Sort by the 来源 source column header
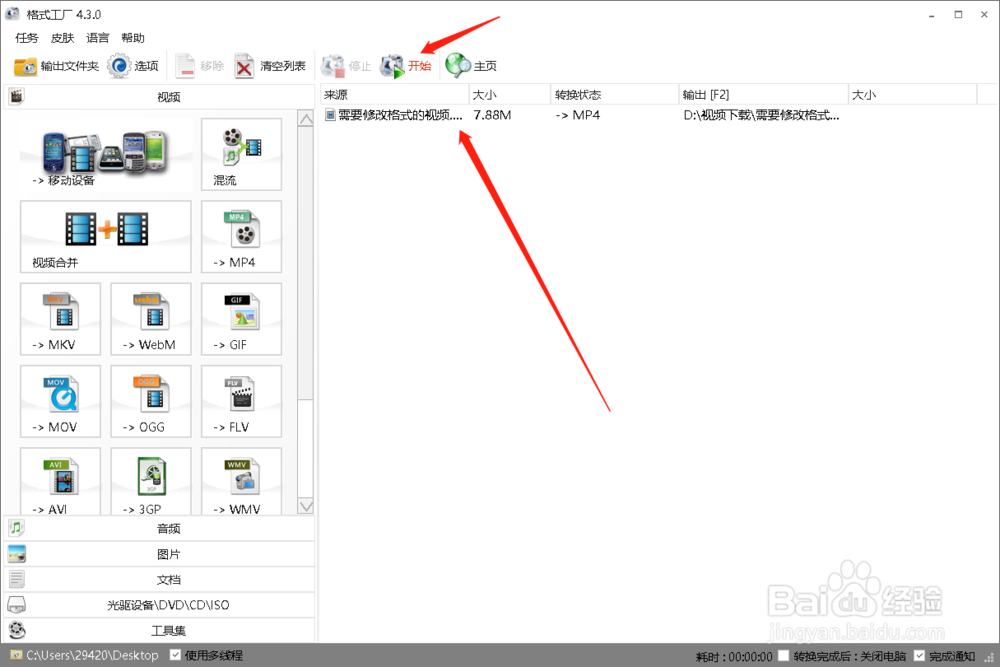 [394, 94]
